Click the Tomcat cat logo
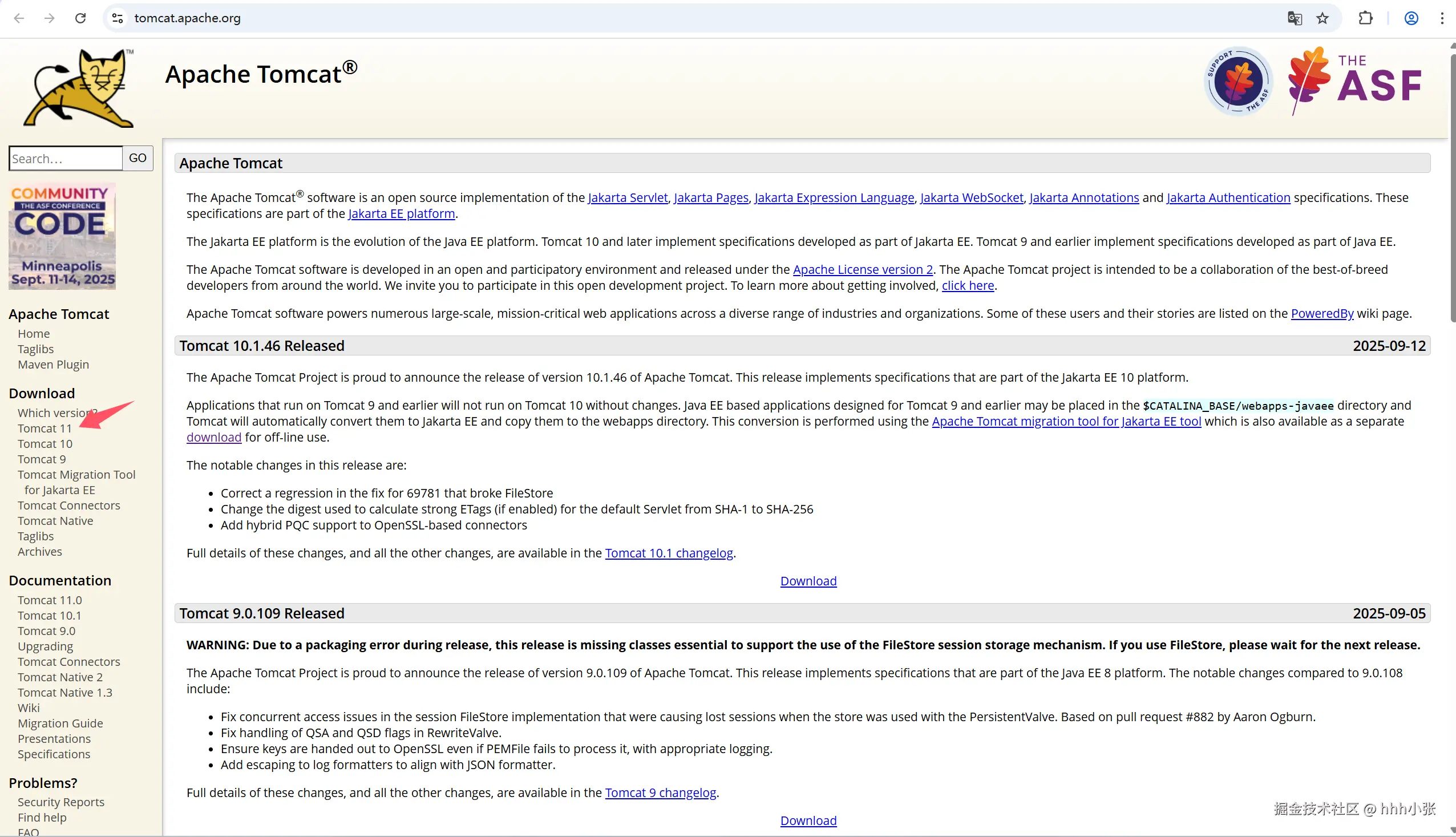The height and width of the screenshot is (837, 1456). pos(79,88)
